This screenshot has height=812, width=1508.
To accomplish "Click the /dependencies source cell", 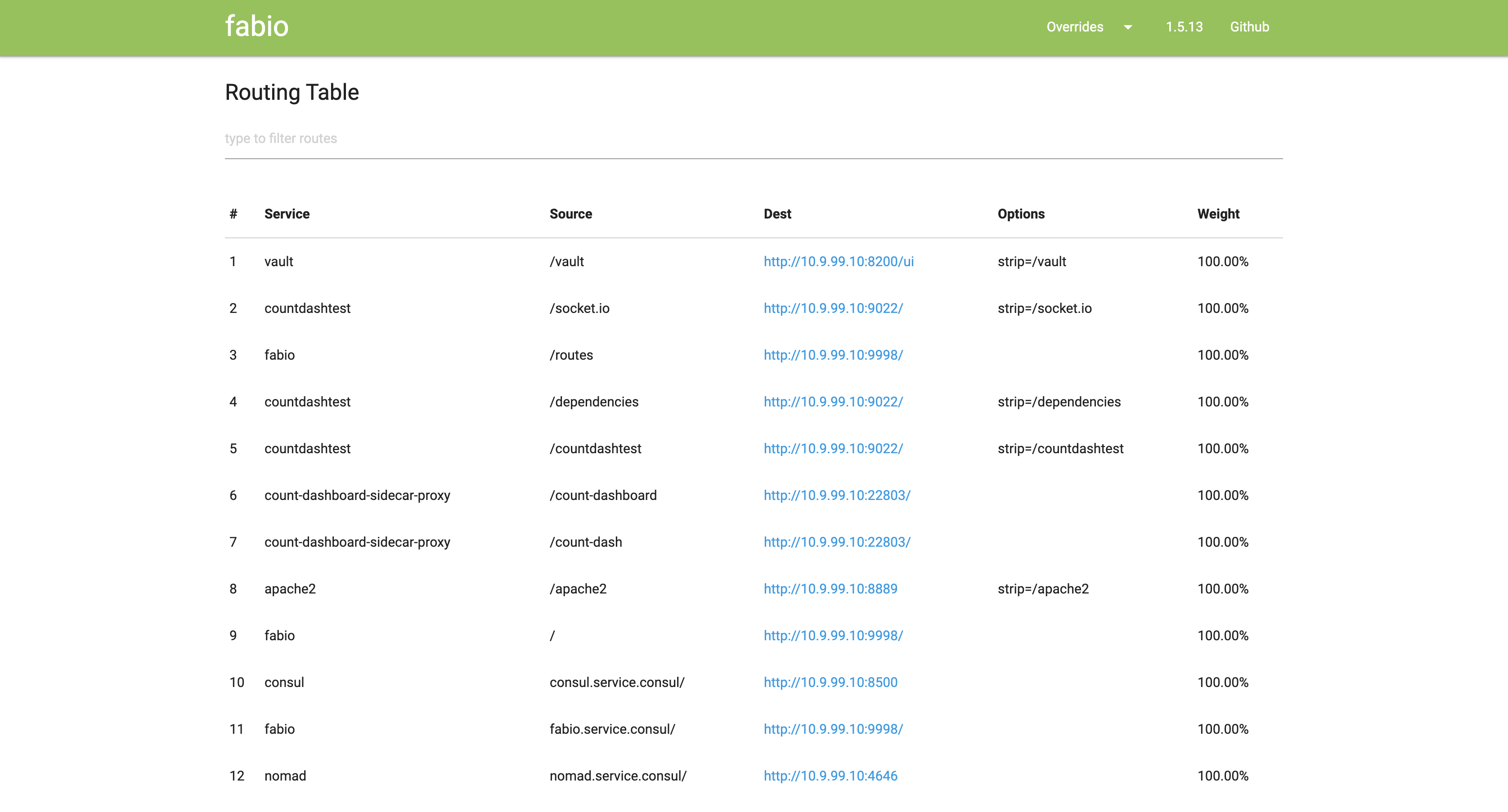I will (594, 402).
